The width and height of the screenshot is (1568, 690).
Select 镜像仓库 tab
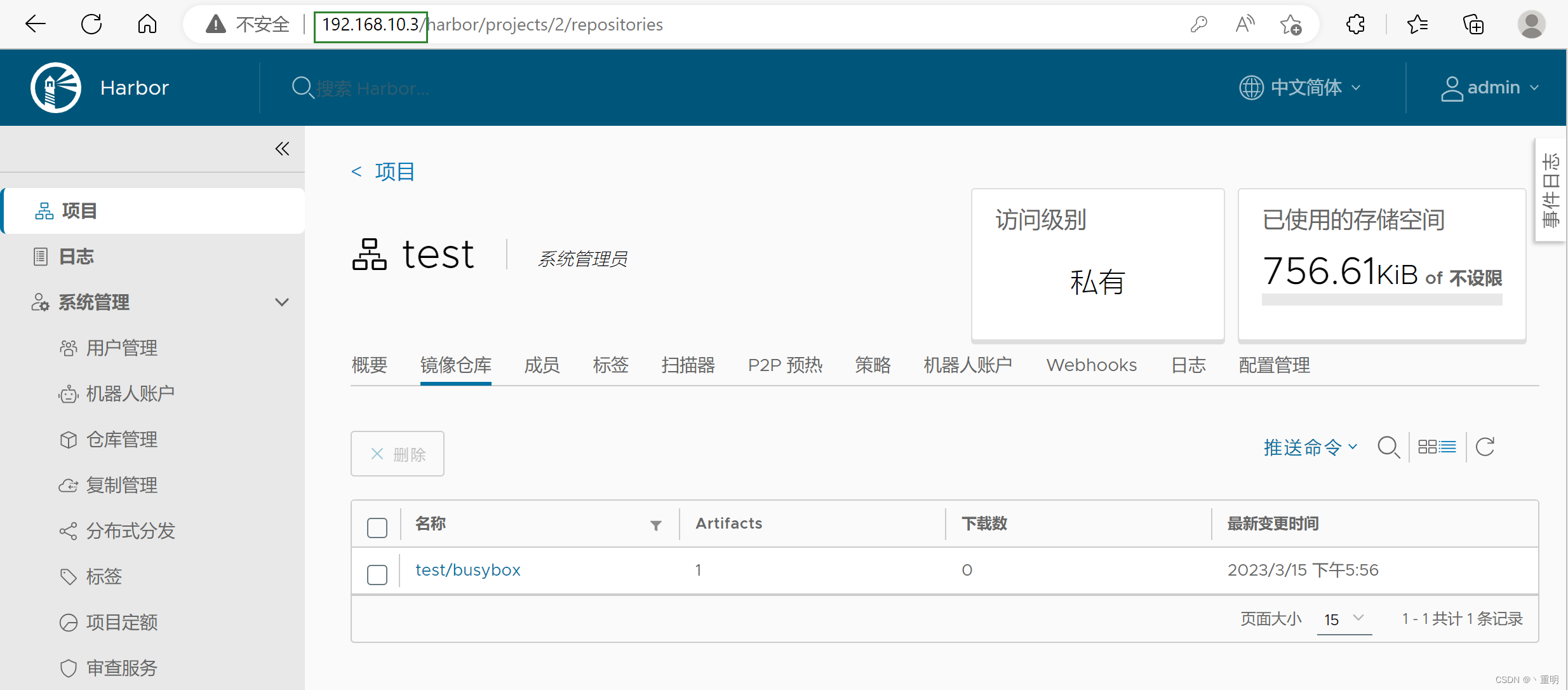[456, 365]
